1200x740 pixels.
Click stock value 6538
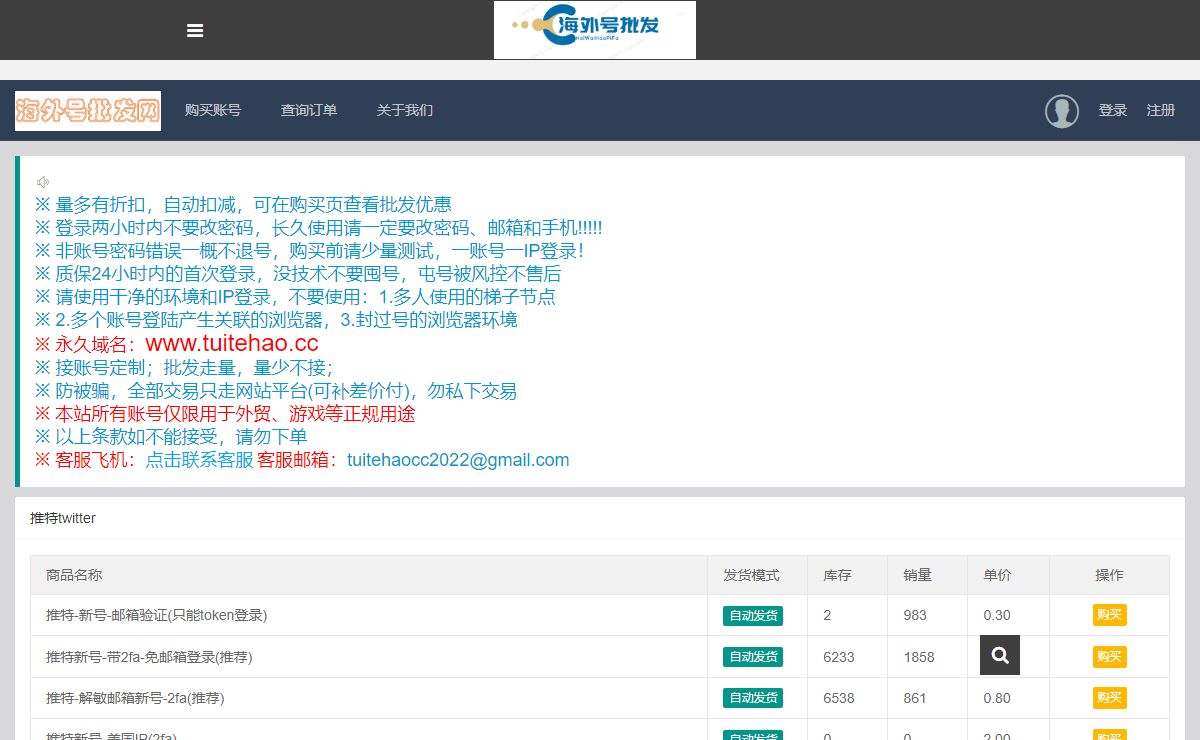click(x=839, y=698)
